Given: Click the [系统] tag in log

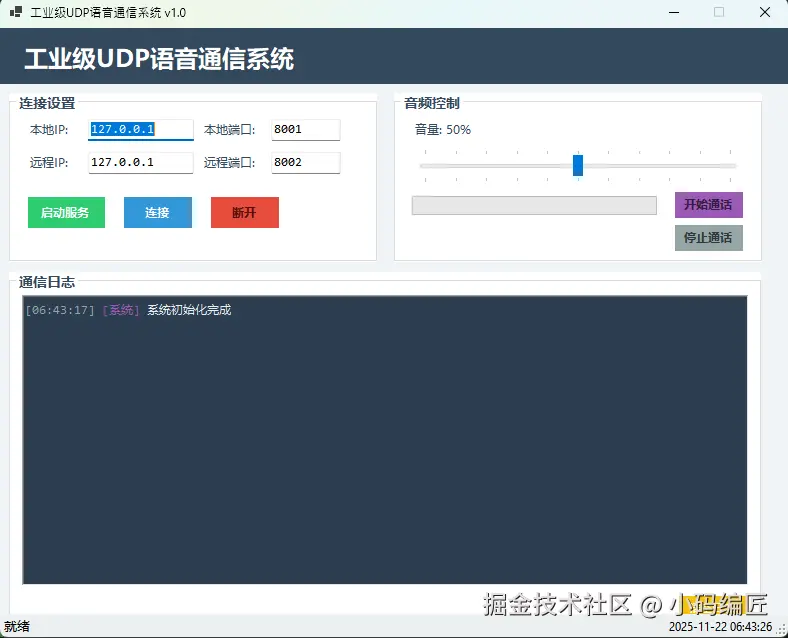Looking at the screenshot, I should click(x=121, y=310).
